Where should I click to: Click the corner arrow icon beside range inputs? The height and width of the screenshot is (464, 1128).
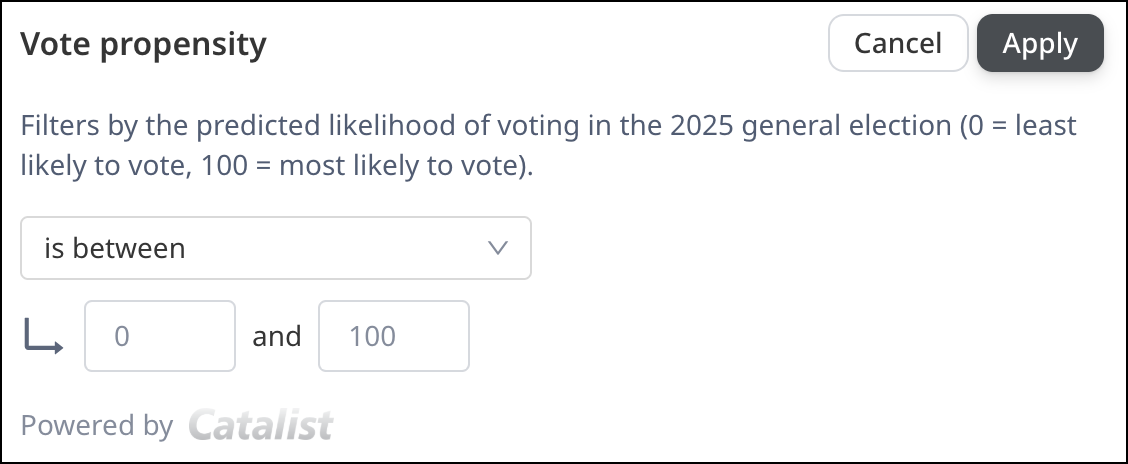point(44,337)
